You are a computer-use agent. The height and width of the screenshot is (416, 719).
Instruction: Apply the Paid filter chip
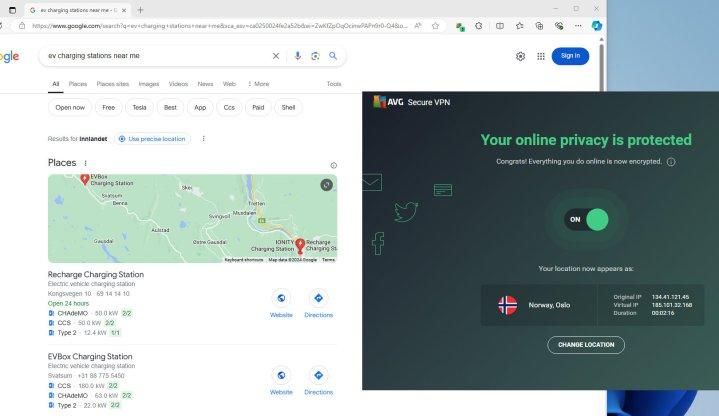coord(258,107)
